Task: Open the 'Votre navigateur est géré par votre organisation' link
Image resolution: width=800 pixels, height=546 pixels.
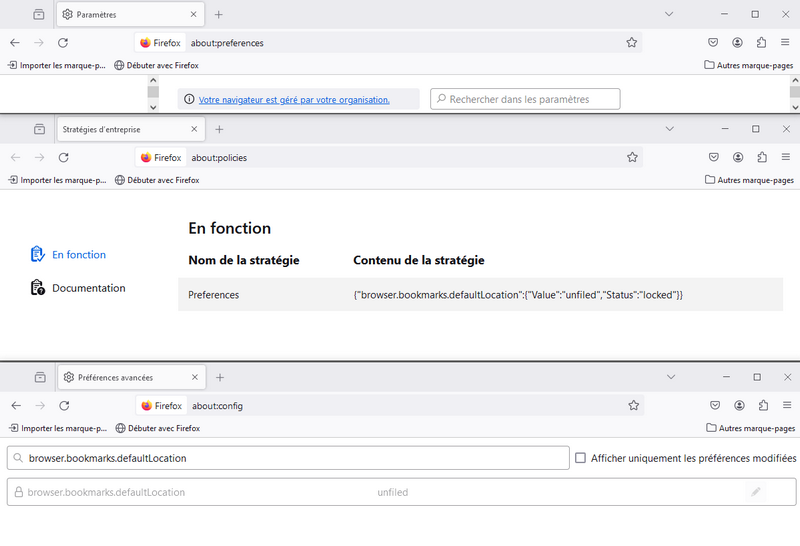Action: (x=294, y=100)
